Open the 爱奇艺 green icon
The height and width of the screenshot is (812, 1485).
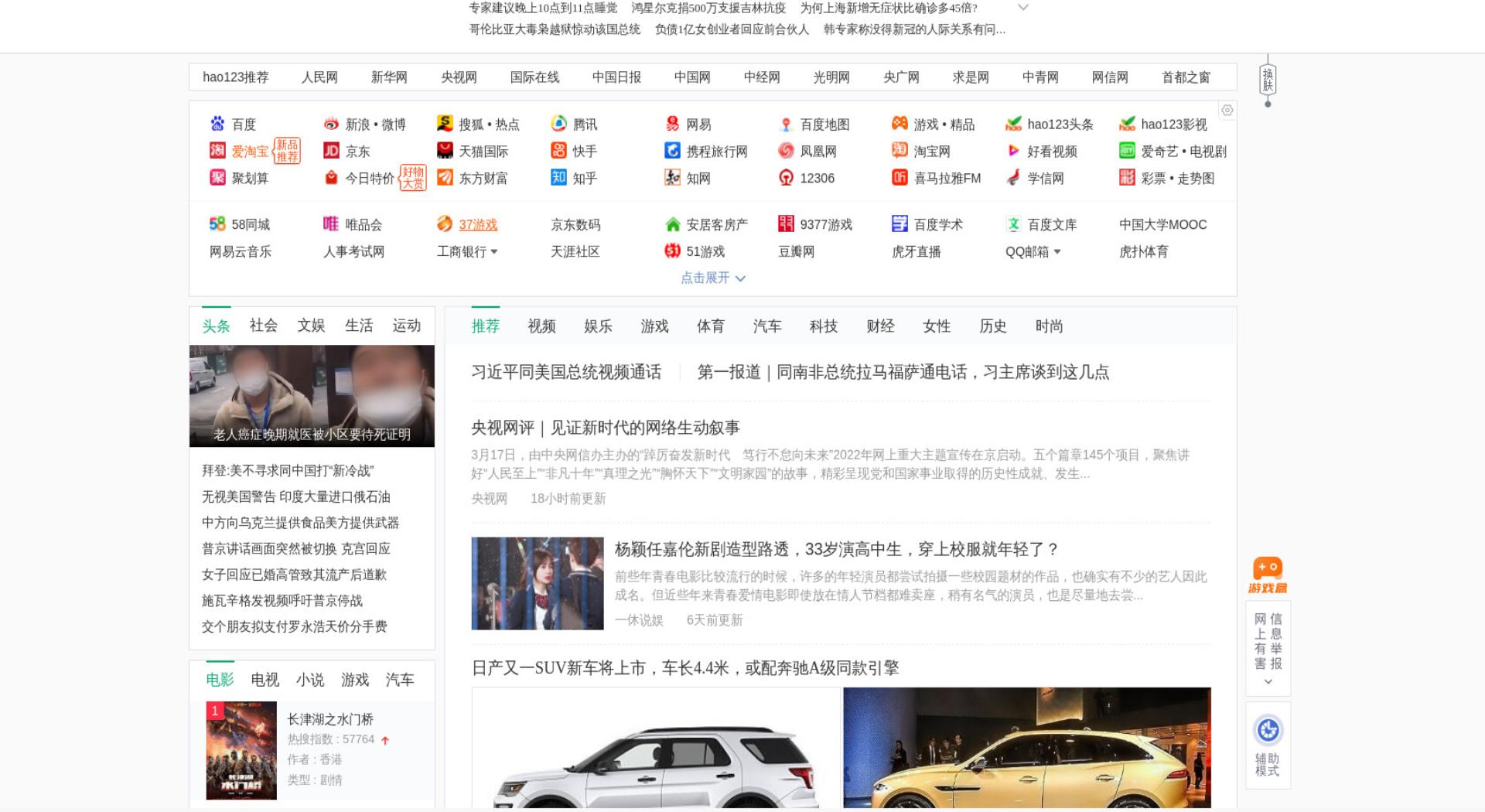[x=1127, y=151]
